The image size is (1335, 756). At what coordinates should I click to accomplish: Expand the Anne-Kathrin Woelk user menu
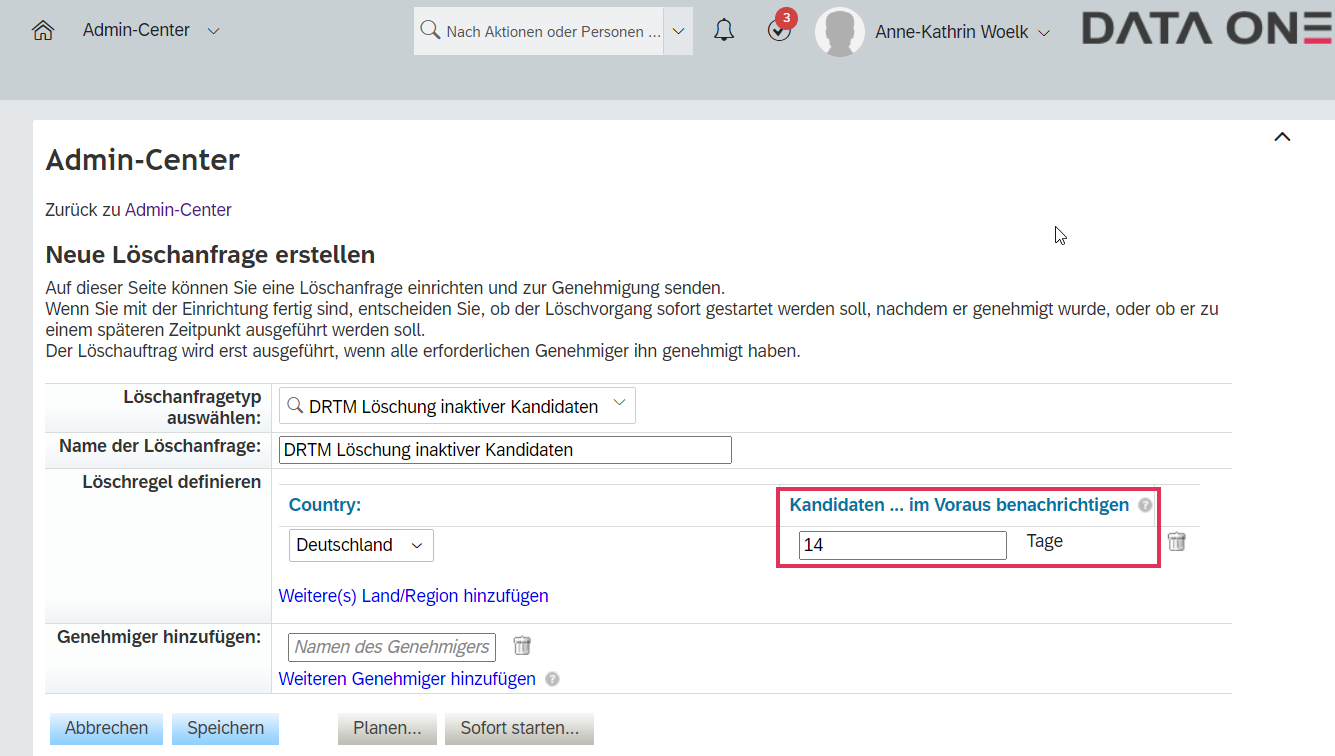tap(1045, 33)
